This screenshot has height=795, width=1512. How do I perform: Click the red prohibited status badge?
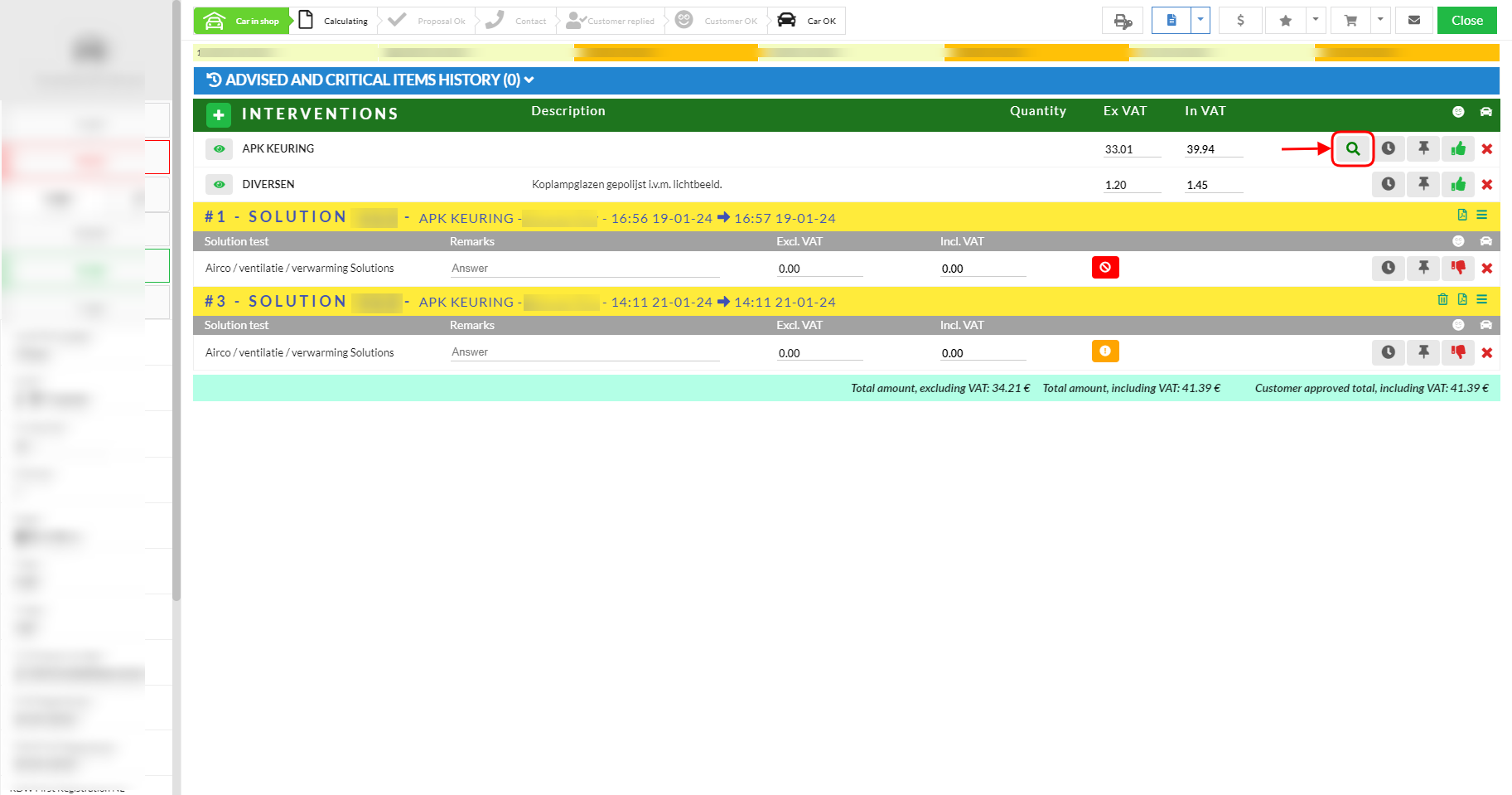1105,268
